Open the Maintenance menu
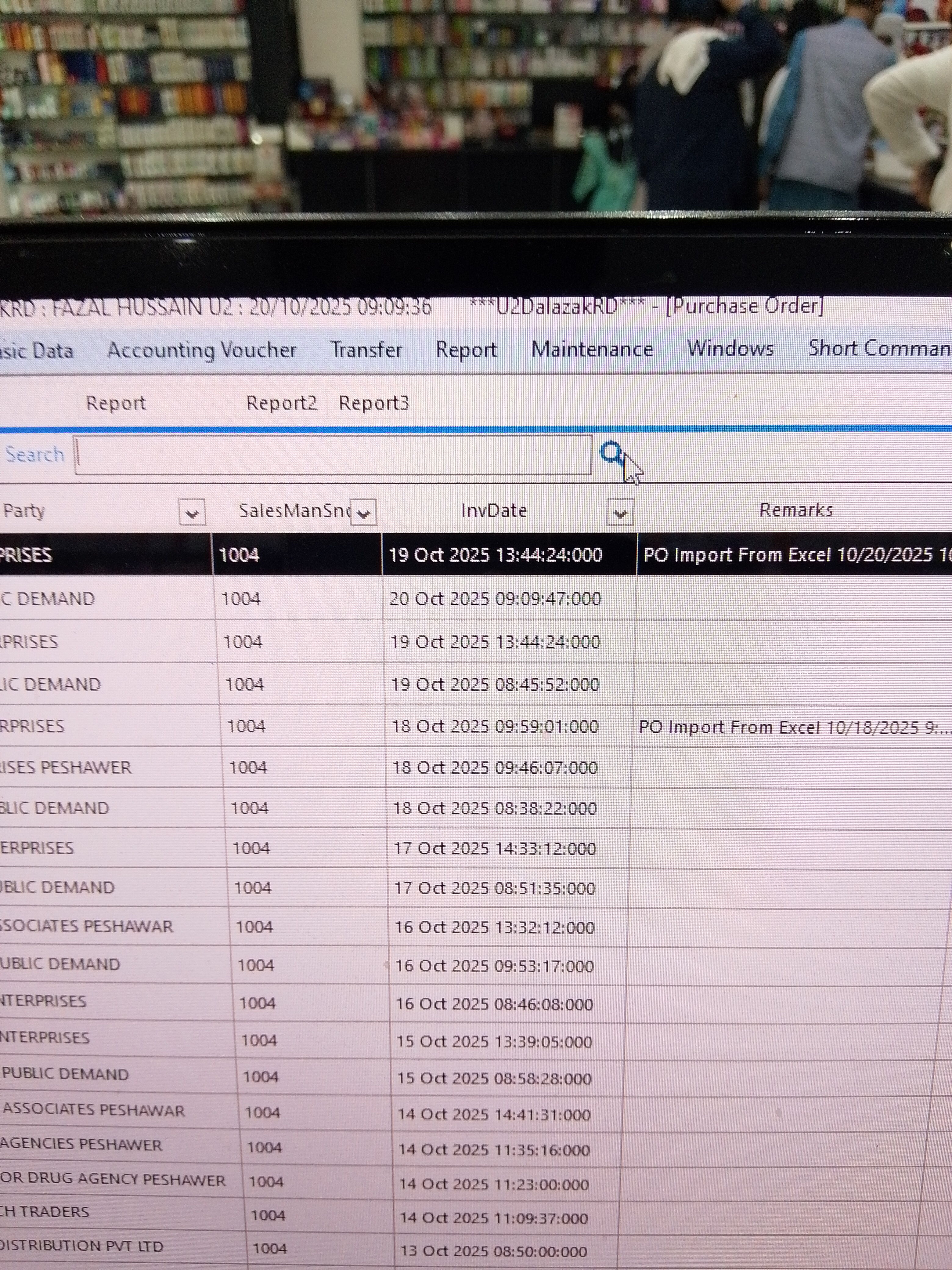This screenshot has width=952, height=1270. point(592,349)
